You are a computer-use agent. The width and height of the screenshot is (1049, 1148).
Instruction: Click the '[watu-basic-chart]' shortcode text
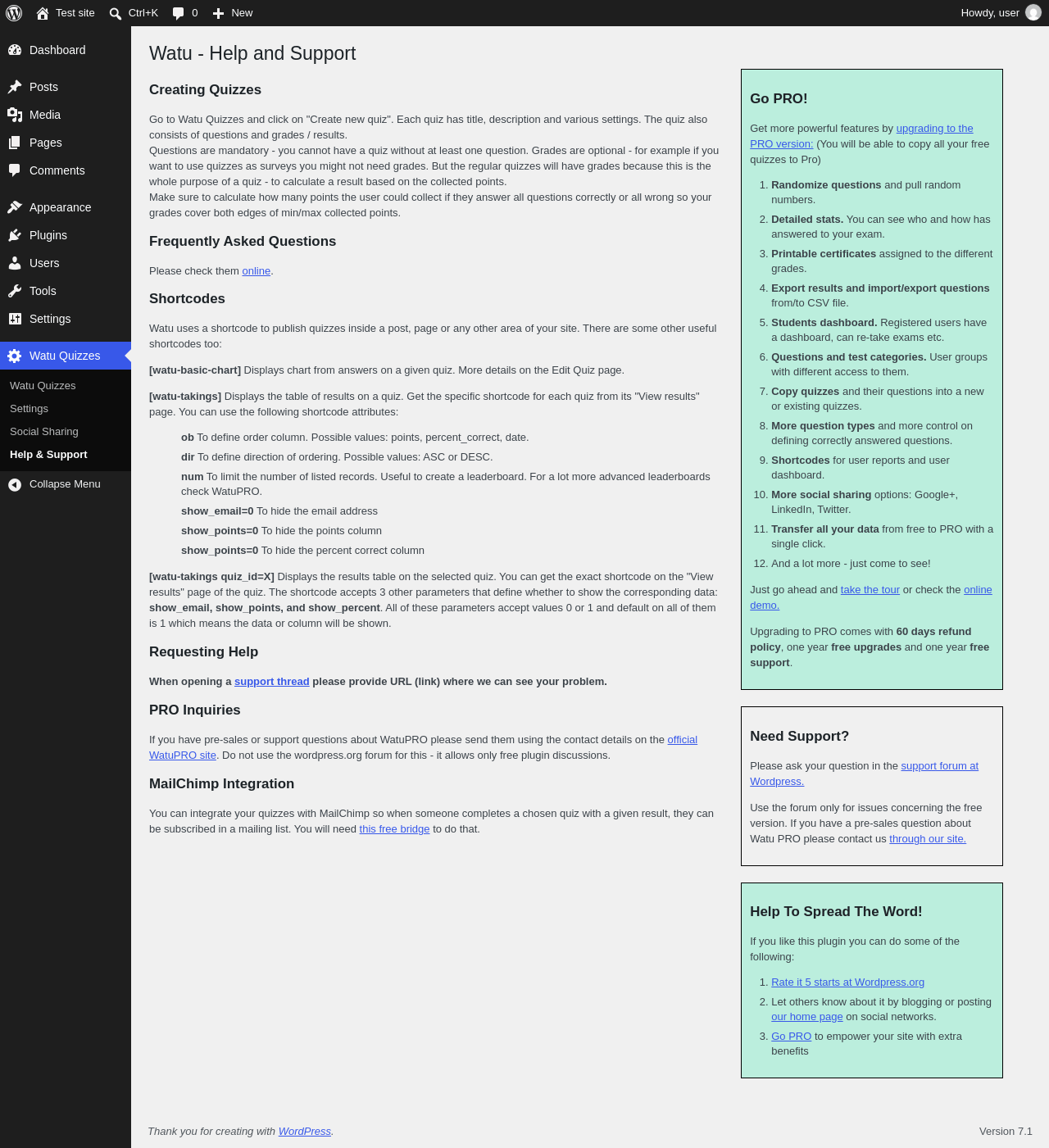coord(195,370)
